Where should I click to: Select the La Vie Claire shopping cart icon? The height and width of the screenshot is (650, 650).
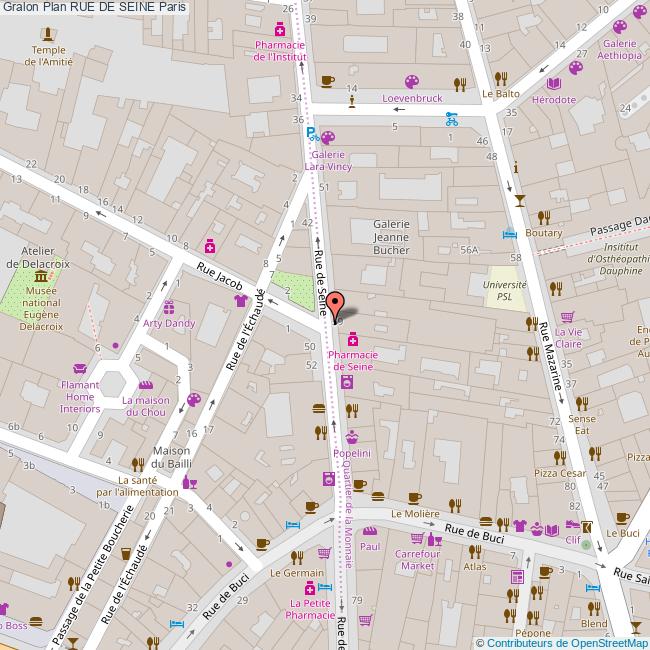tap(568, 316)
